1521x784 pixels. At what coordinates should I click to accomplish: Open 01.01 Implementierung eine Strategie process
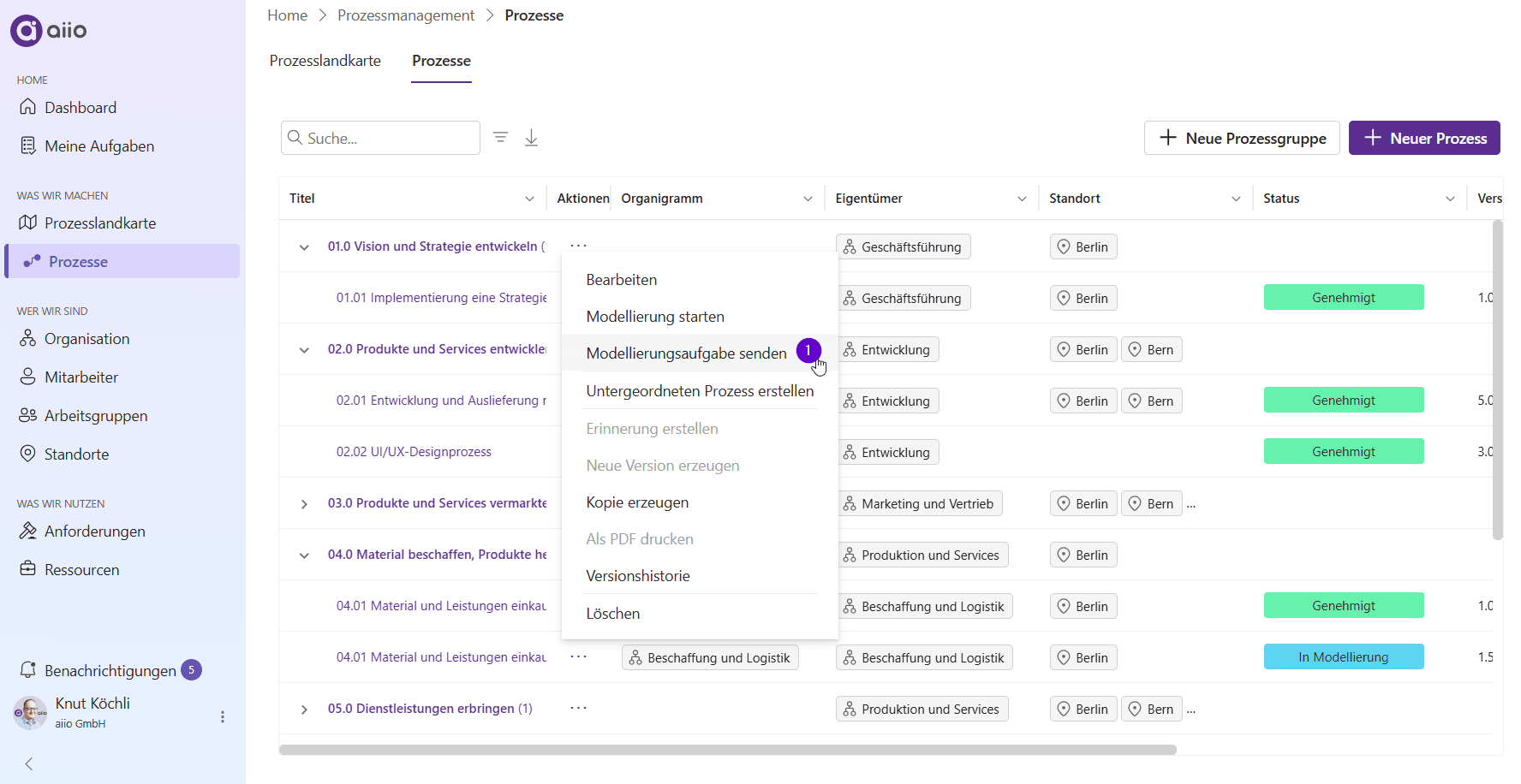click(441, 298)
